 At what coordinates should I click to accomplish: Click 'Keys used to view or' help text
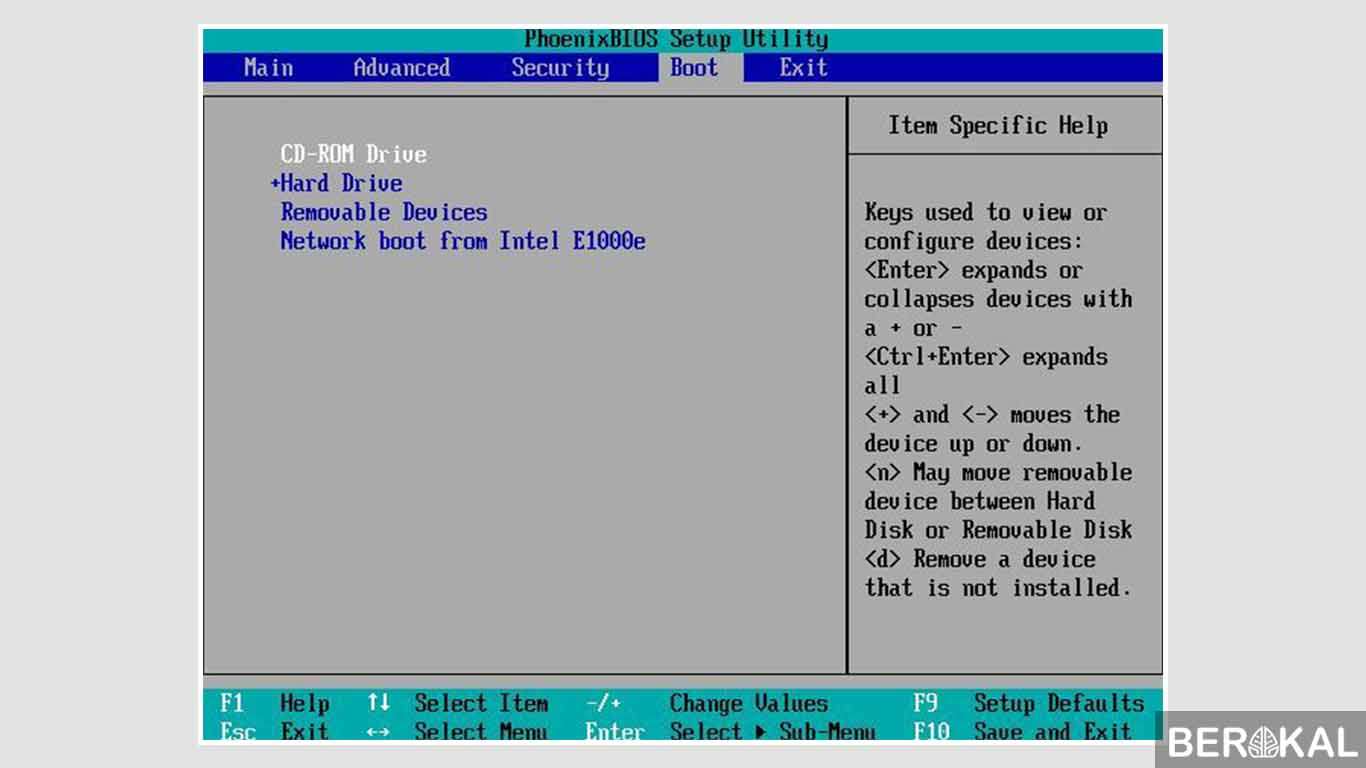(986, 212)
